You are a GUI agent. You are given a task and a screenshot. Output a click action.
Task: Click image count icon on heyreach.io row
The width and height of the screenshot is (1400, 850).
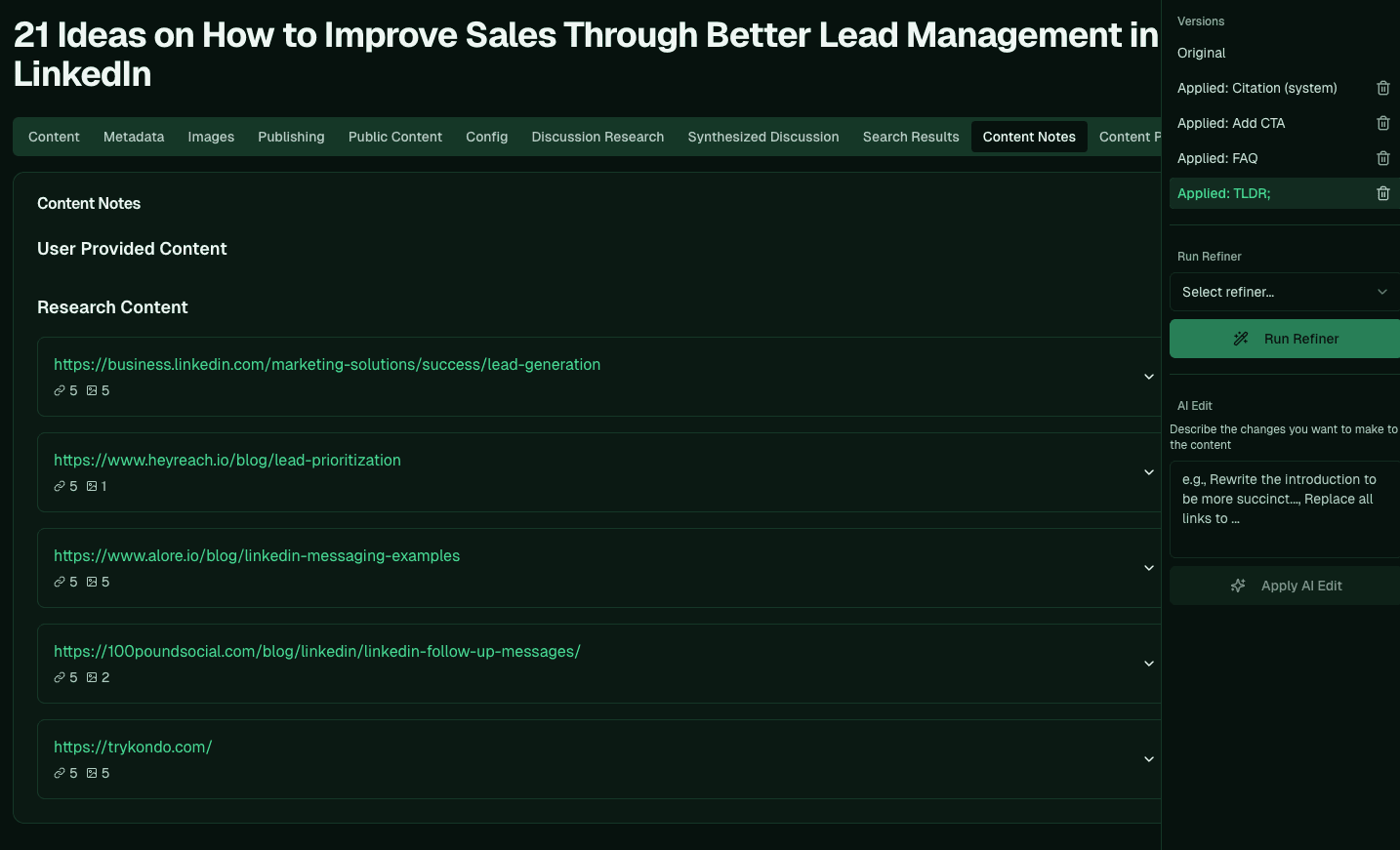click(x=92, y=486)
